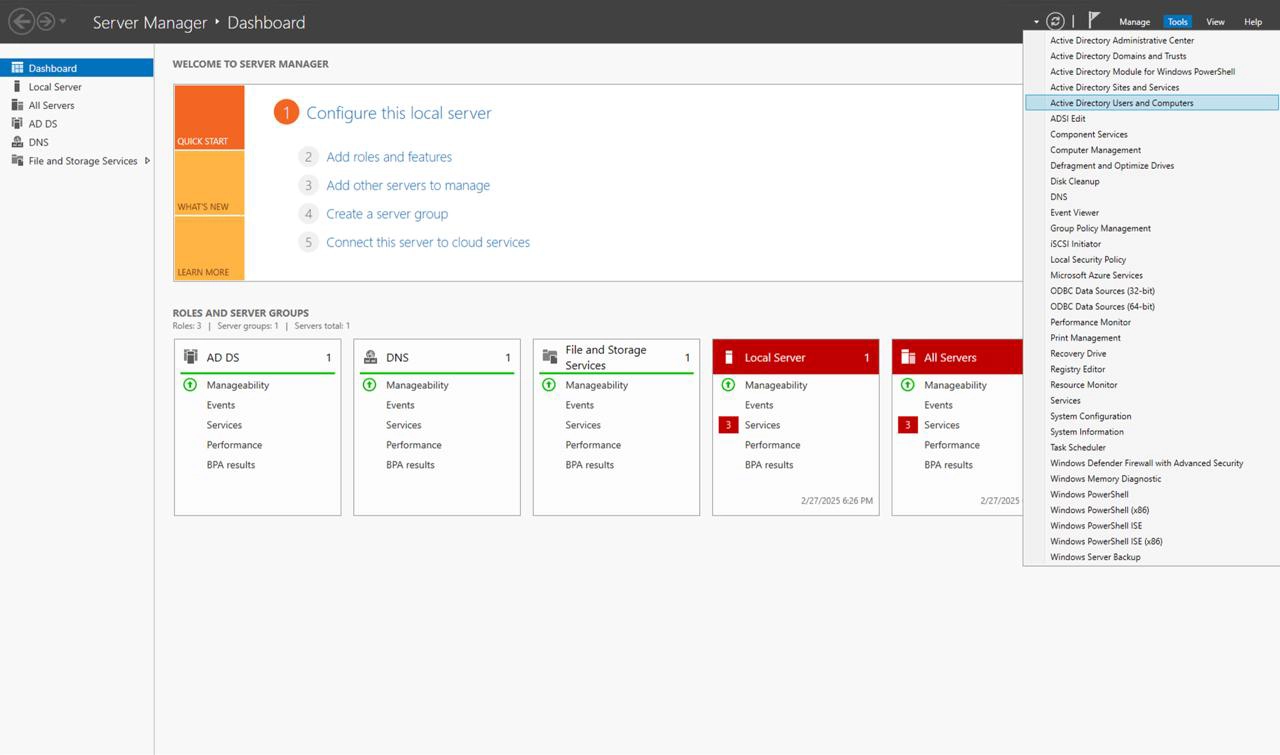Click green Manageability icon in DNS tile
This screenshot has height=755, width=1280.
click(x=369, y=385)
